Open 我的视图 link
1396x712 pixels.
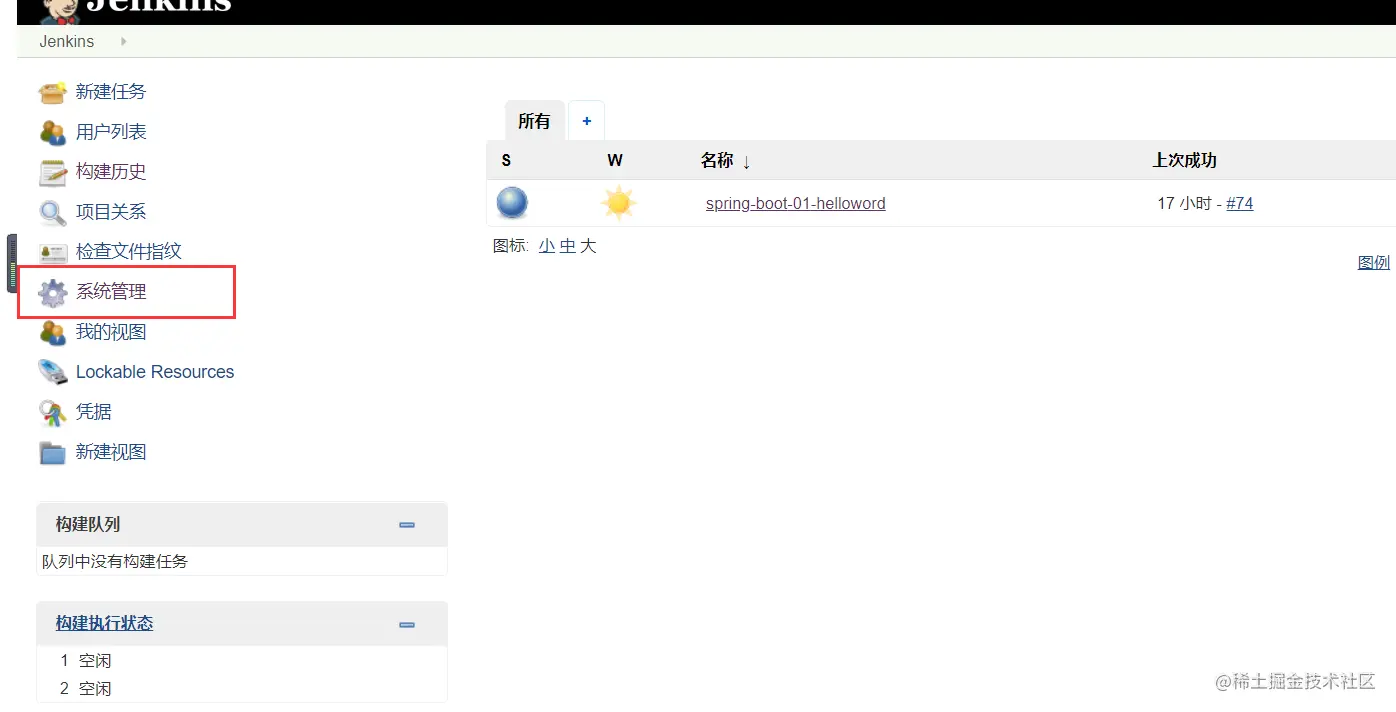[111, 332]
